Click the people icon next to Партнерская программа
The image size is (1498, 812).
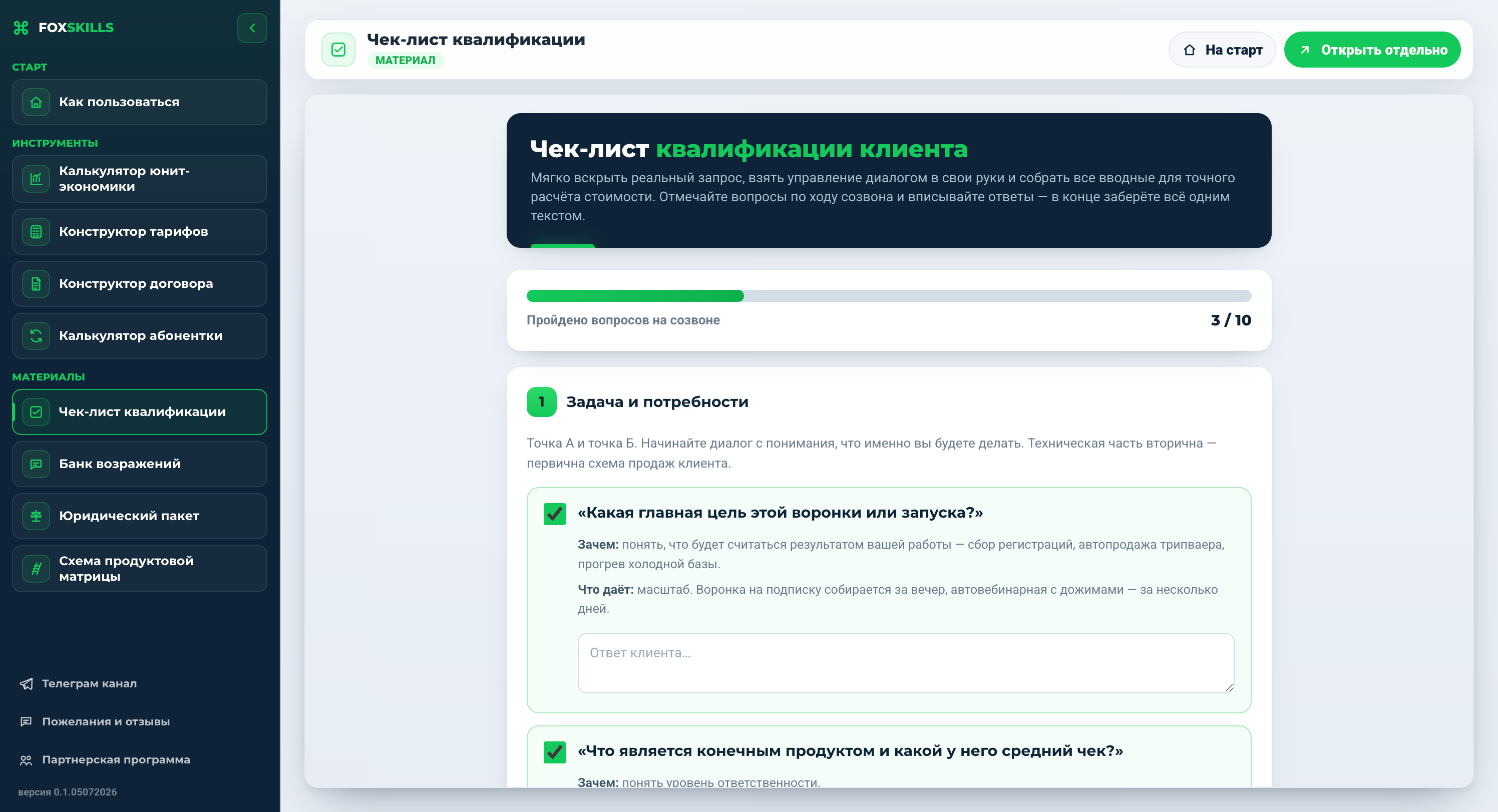click(x=26, y=760)
